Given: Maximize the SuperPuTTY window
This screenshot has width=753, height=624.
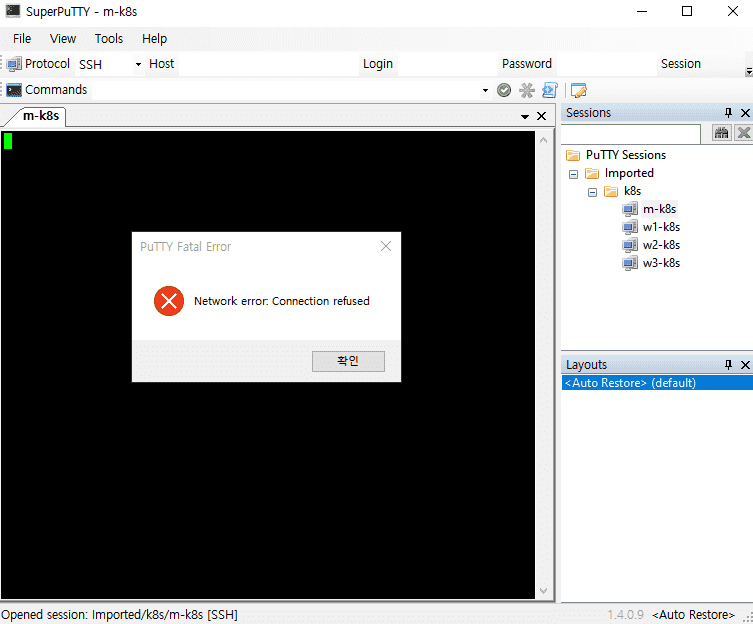Looking at the screenshot, I should click(x=687, y=11).
